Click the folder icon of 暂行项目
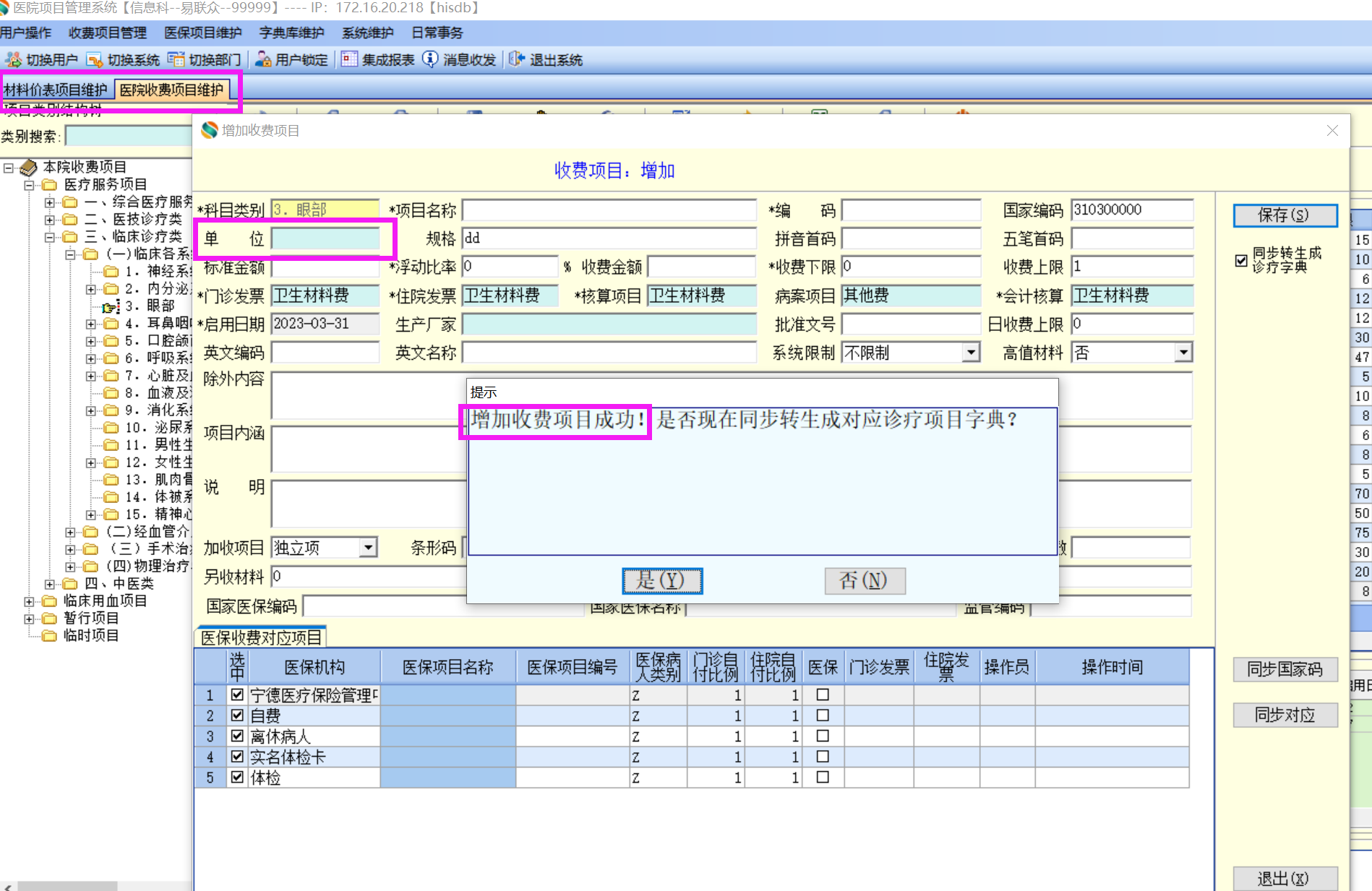1372x891 pixels. pos(49,619)
